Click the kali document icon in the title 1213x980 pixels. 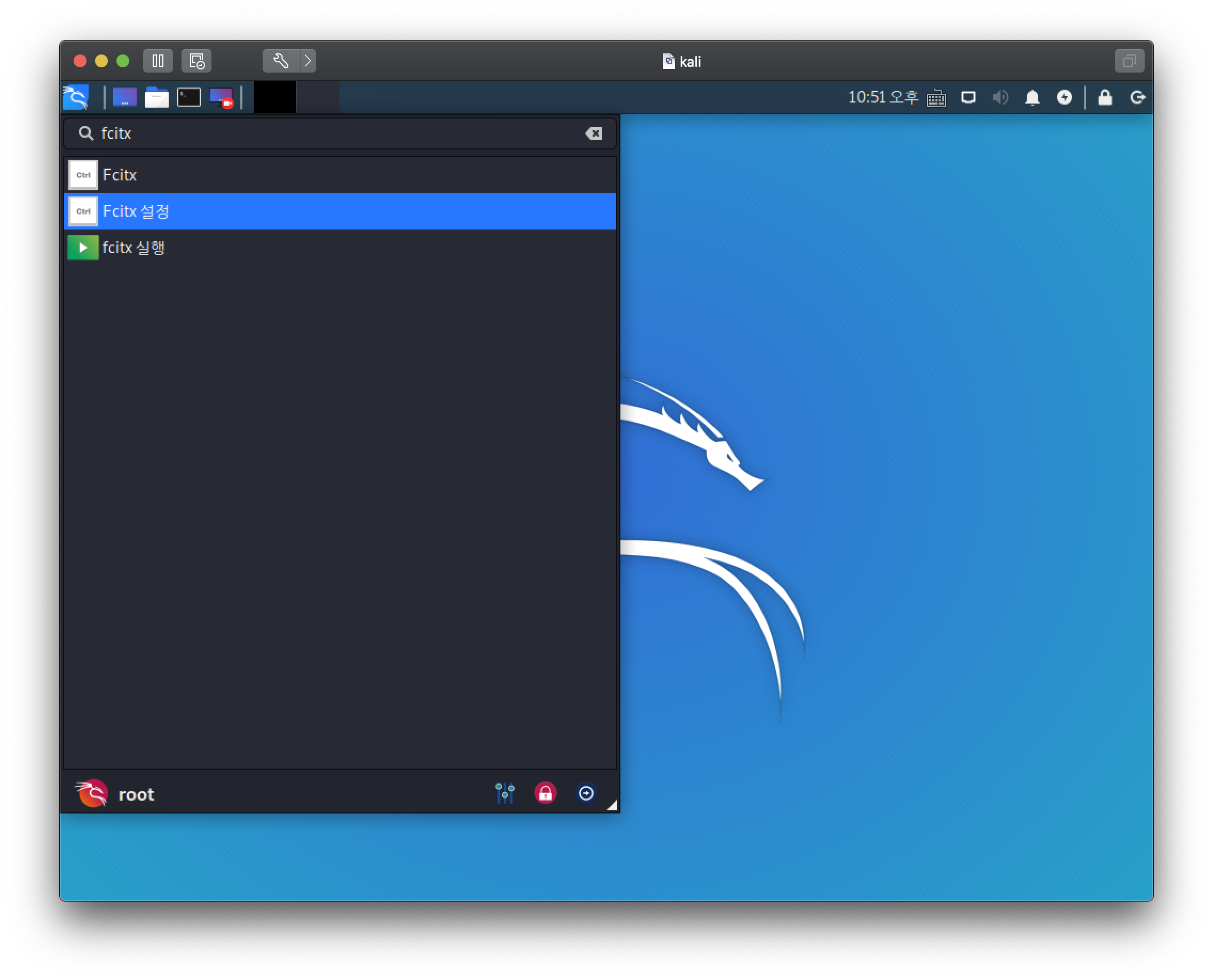(668, 61)
